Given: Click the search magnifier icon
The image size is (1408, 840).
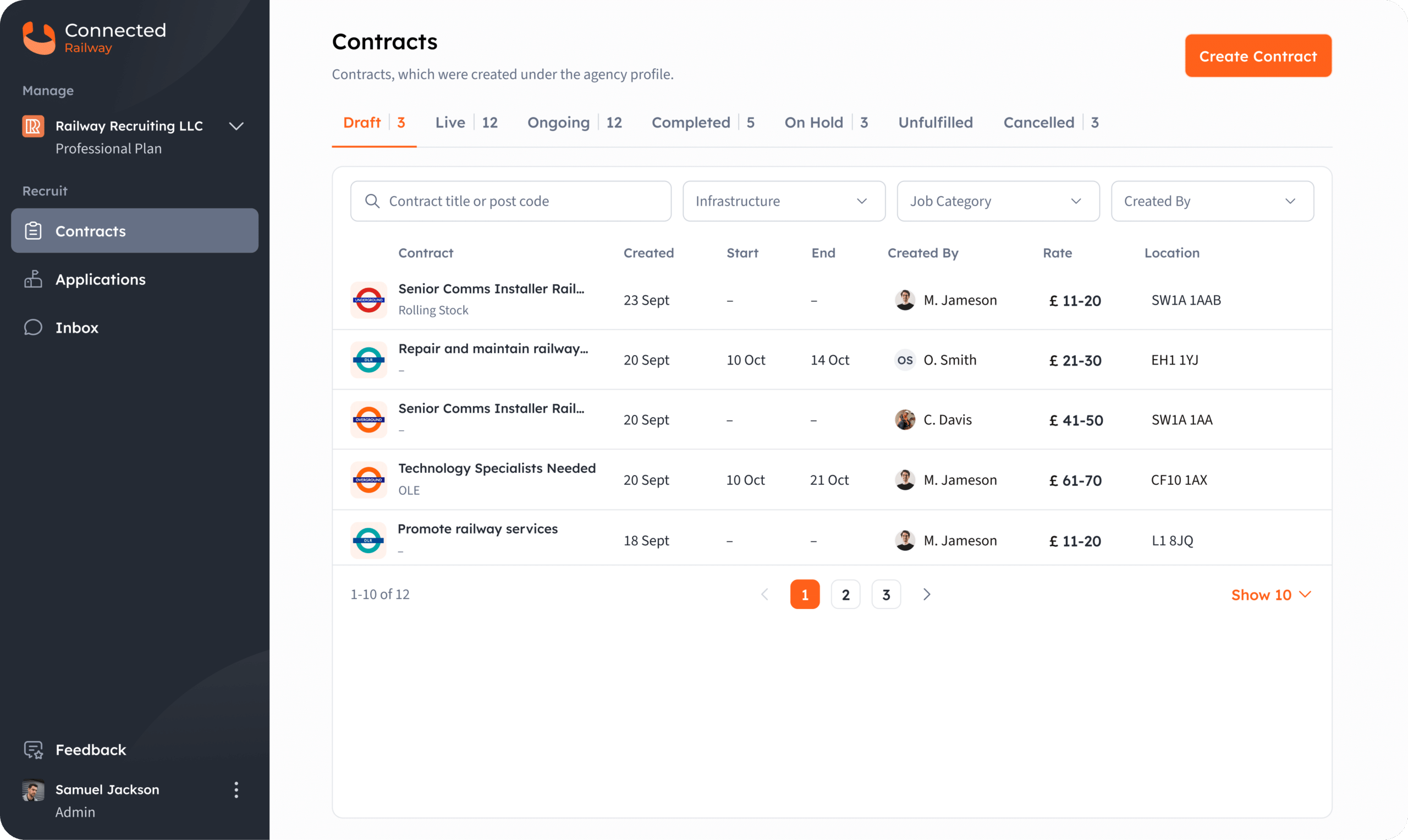Looking at the screenshot, I should pyautogui.click(x=372, y=201).
